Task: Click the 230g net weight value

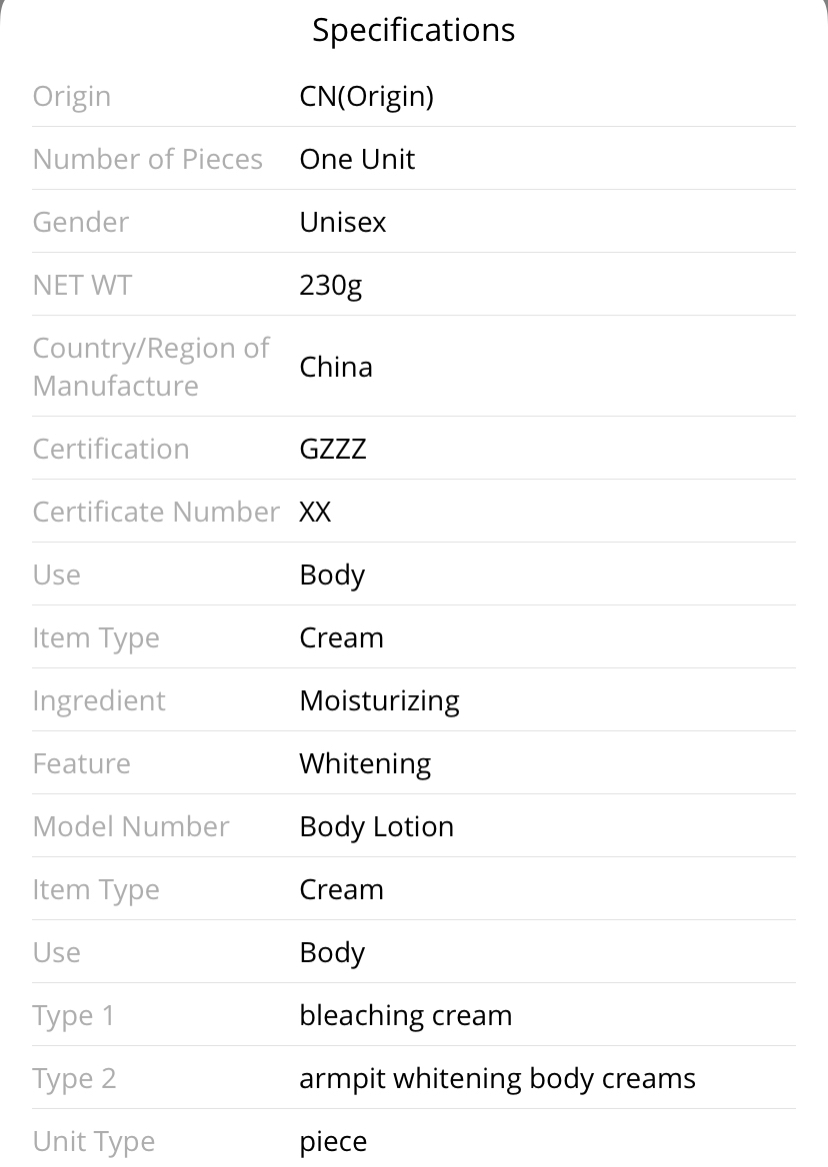Action: pyautogui.click(x=331, y=286)
